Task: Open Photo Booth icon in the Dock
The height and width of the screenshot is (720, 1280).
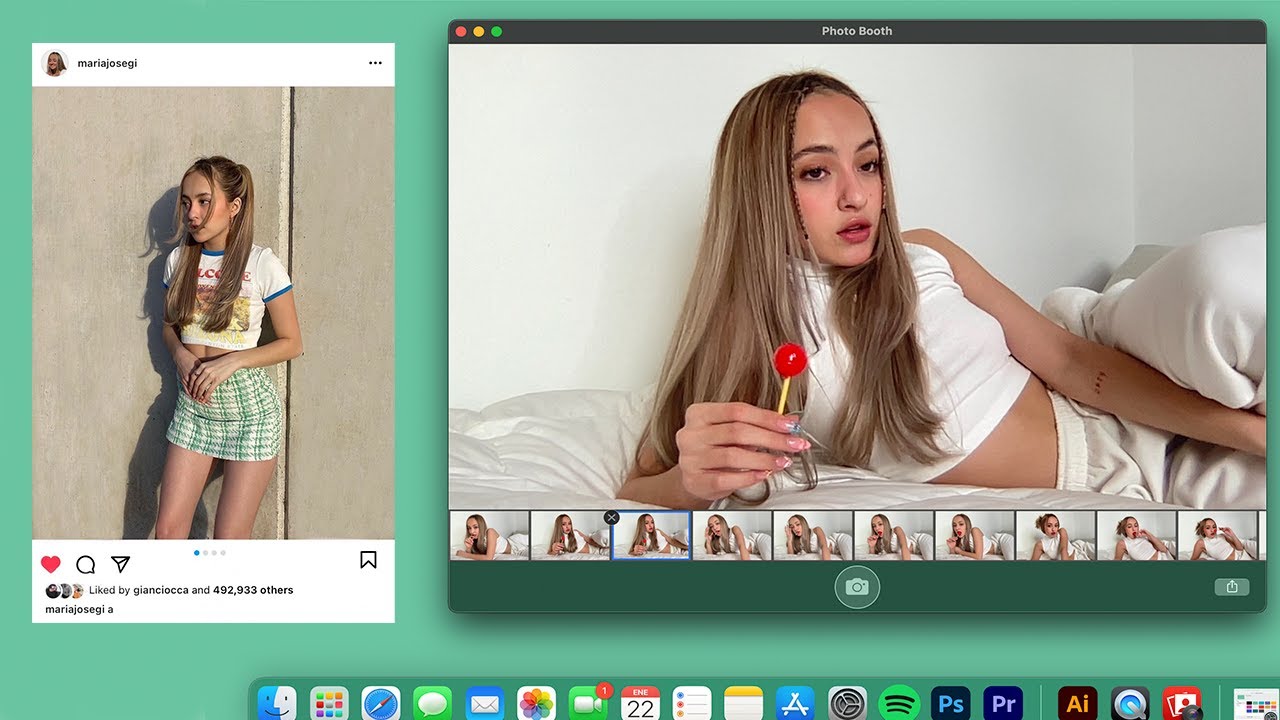Action: 1182,703
